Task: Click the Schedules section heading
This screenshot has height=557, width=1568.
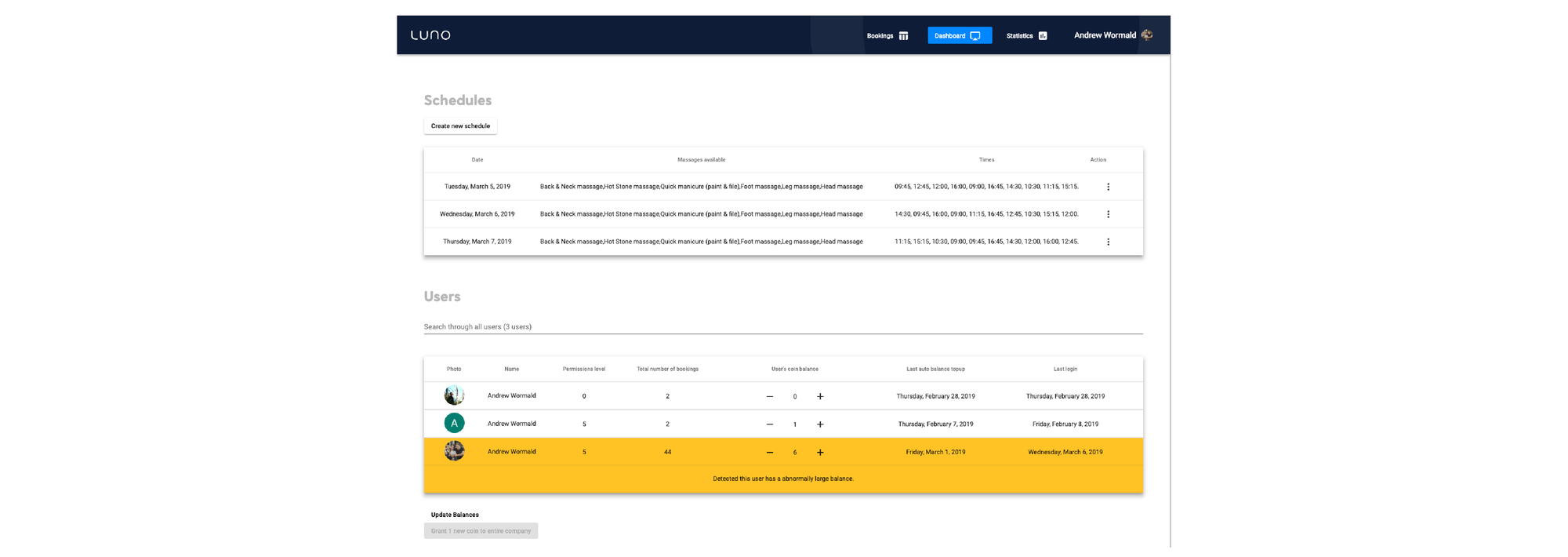Action: 458,100
